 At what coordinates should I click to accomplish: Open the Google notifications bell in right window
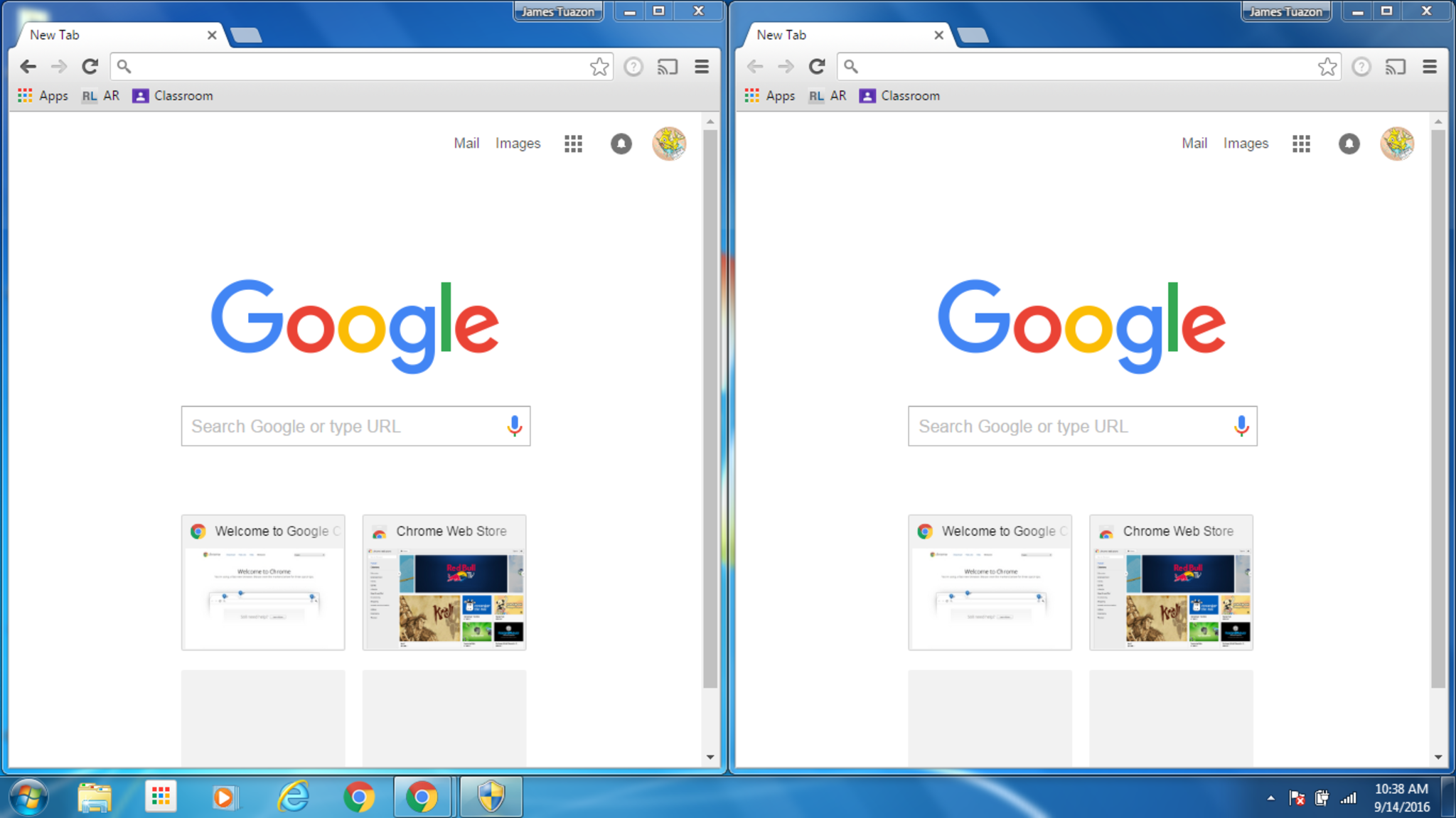1349,144
